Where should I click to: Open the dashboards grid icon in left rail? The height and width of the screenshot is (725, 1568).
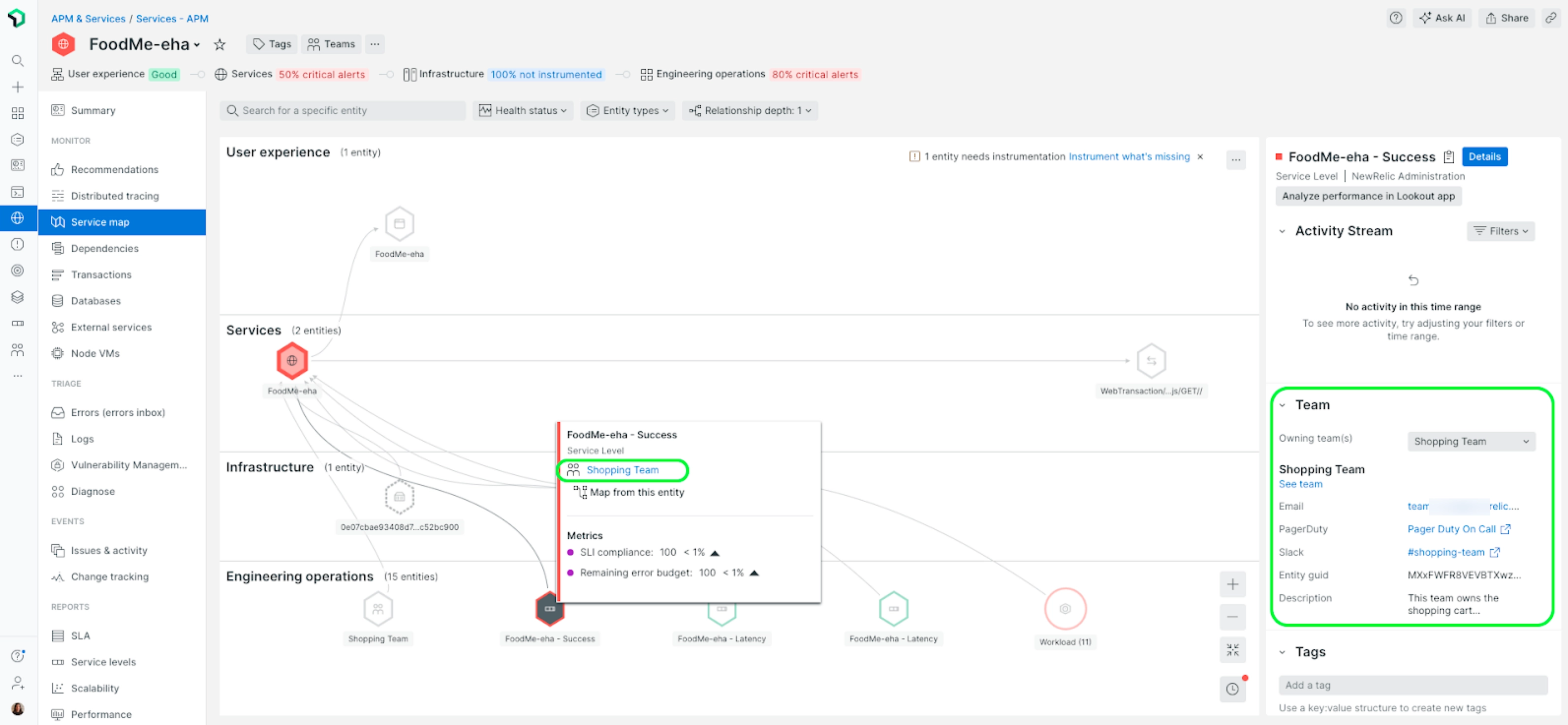[x=18, y=113]
